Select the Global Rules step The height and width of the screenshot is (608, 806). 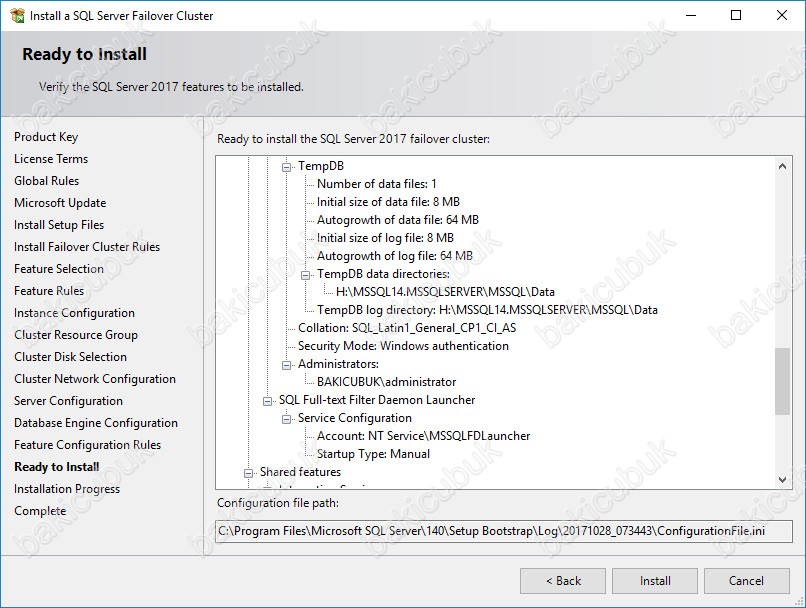tap(47, 181)
